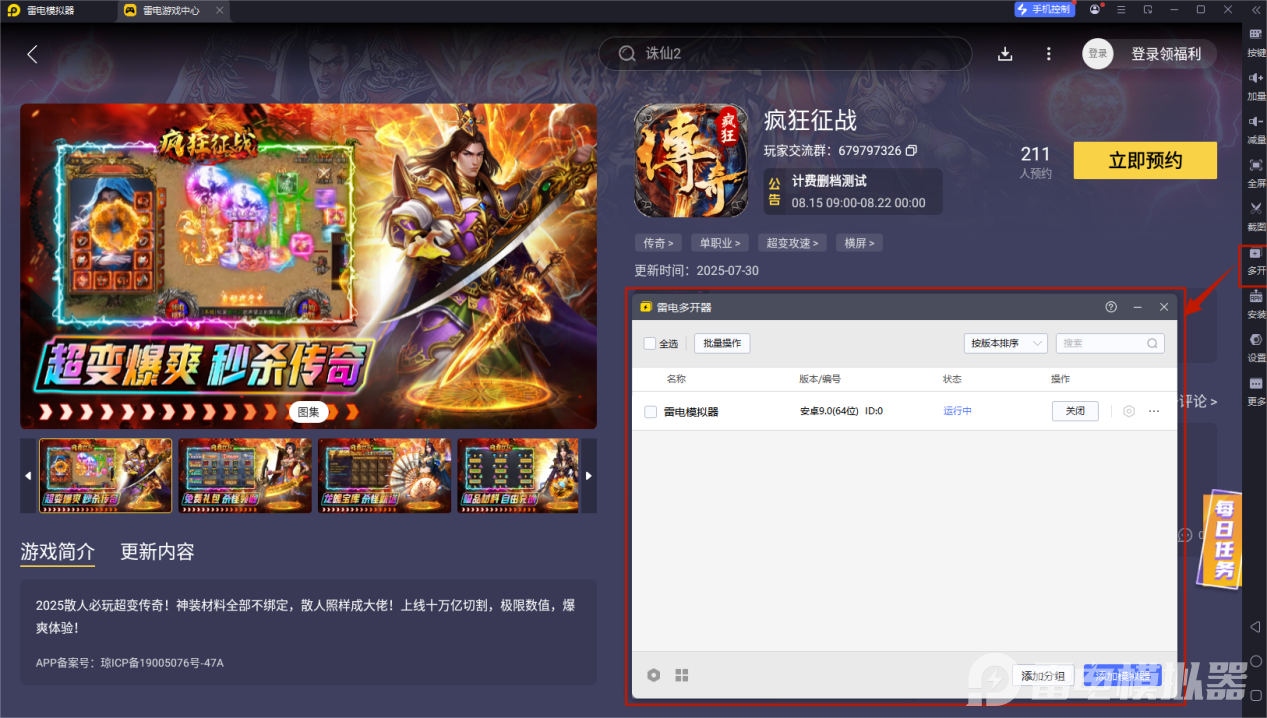Click the 计费删档测试 announcement box
The image size is (1267, 718).
tap(853, 192)
